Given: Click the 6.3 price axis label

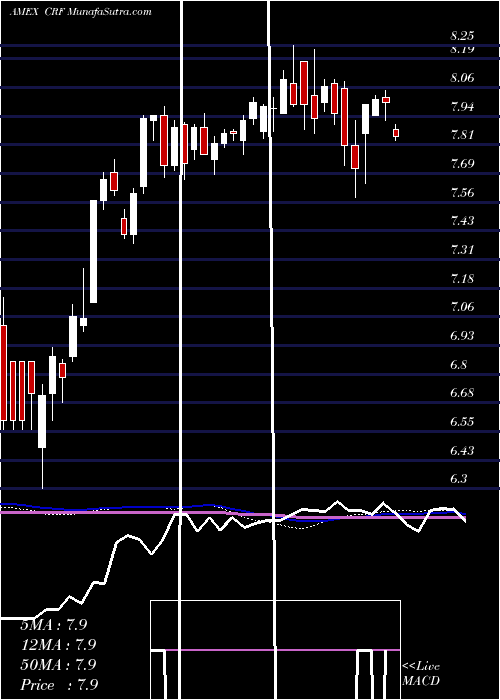Looking at the screenshot, I should click(458, 479).
